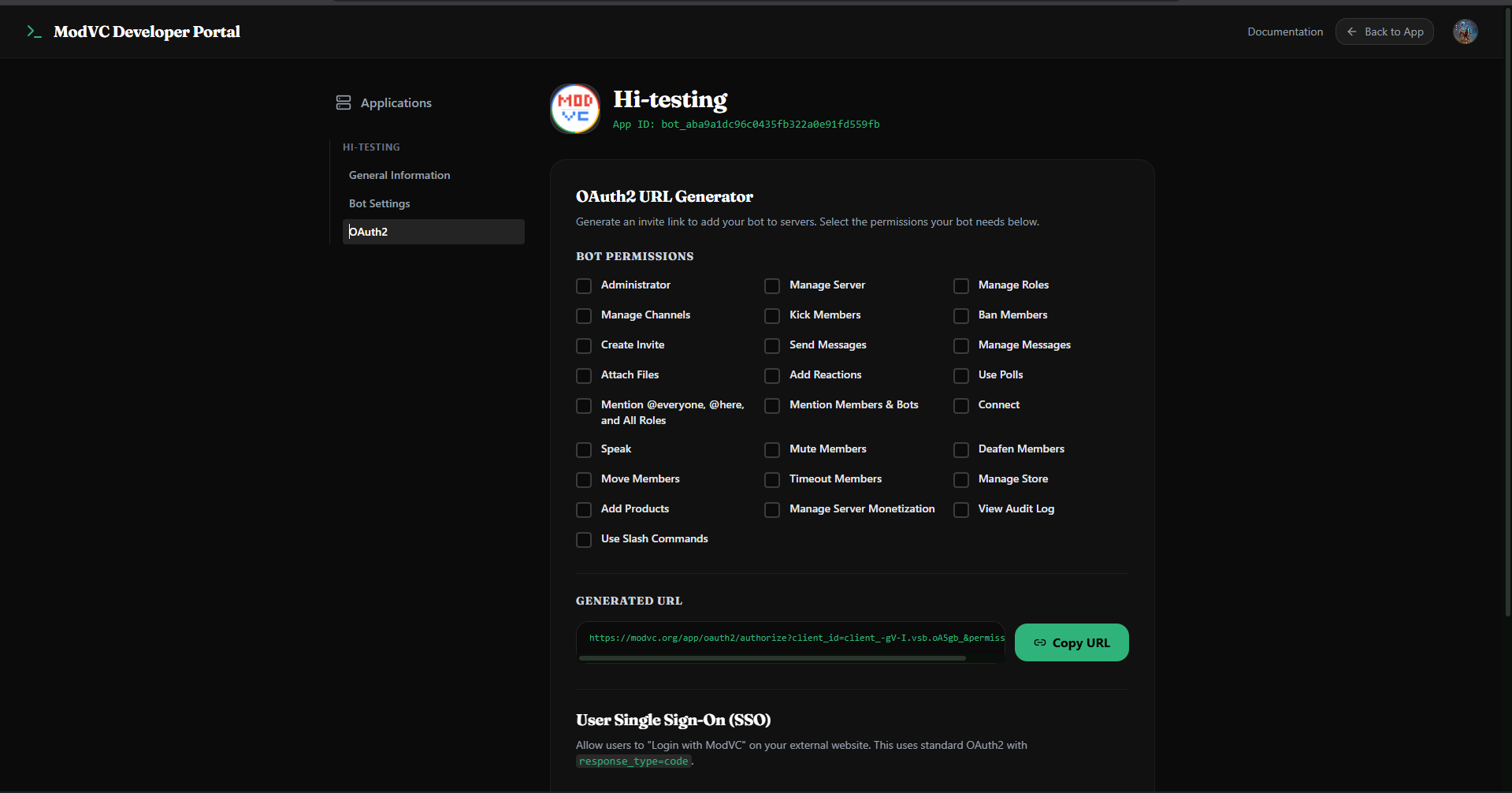Click the GENERATED URL label
Image resolution: width=1512 pixels, height=793 pixels.
pyautogui.click(x=629, y=601)
